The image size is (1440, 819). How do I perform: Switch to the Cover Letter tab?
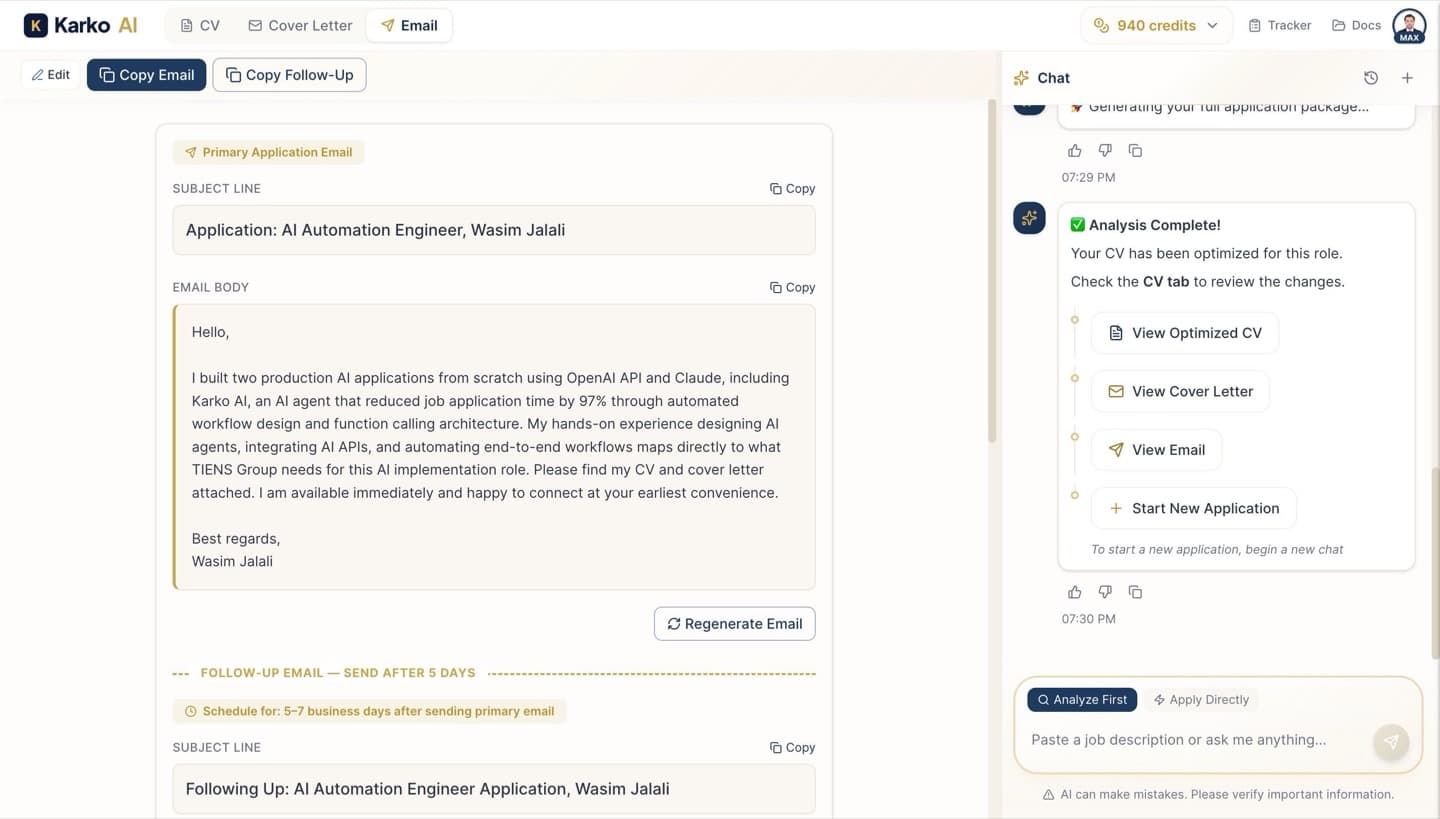tap(300, 25)
